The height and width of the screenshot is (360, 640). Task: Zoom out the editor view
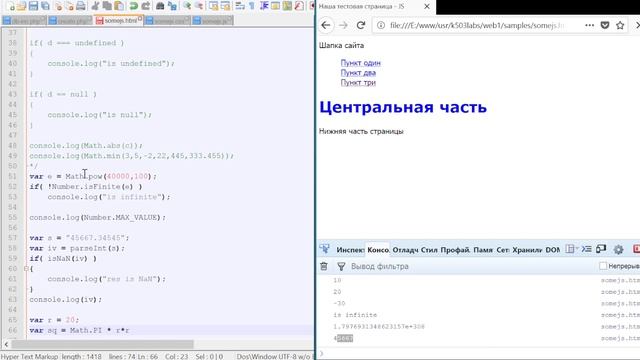199,6
